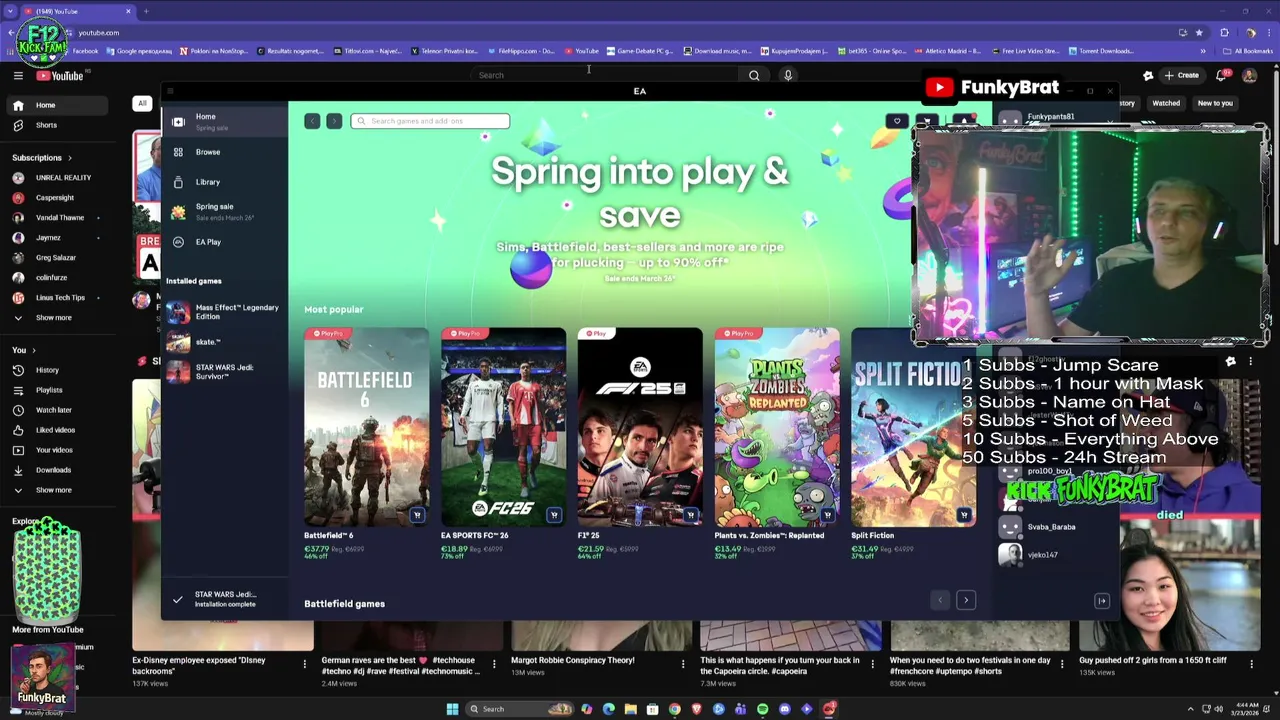Switch to the YouTube browser tab

[x=77, y=11]
